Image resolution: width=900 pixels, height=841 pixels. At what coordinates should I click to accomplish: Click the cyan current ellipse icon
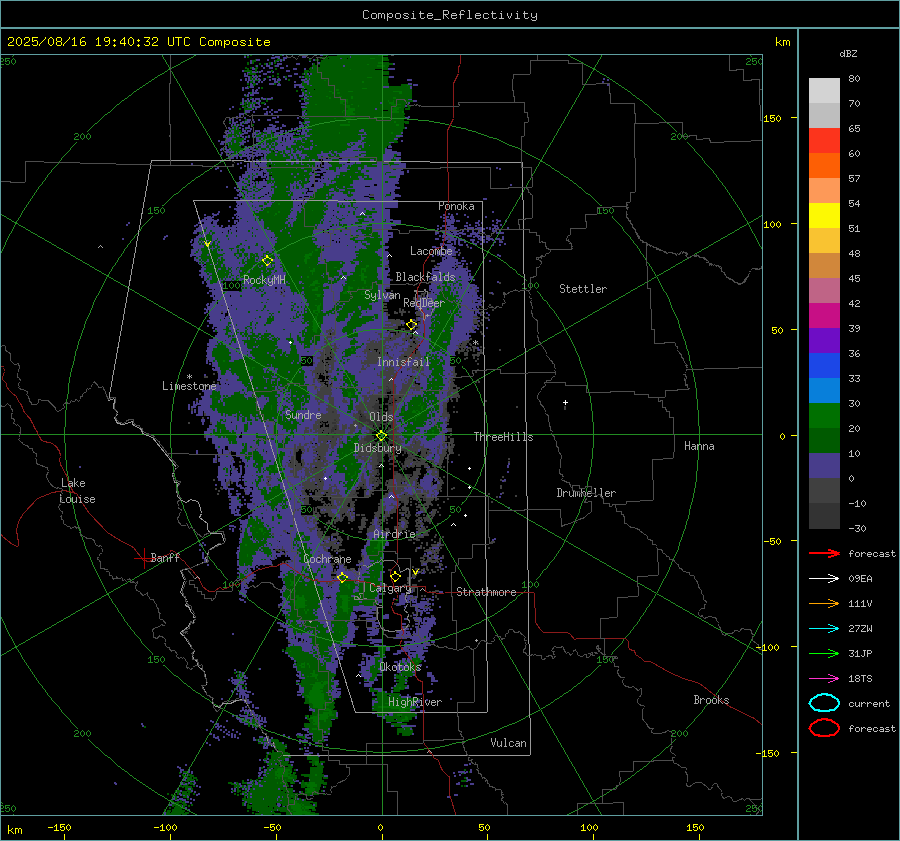click(x=824, y=703)
